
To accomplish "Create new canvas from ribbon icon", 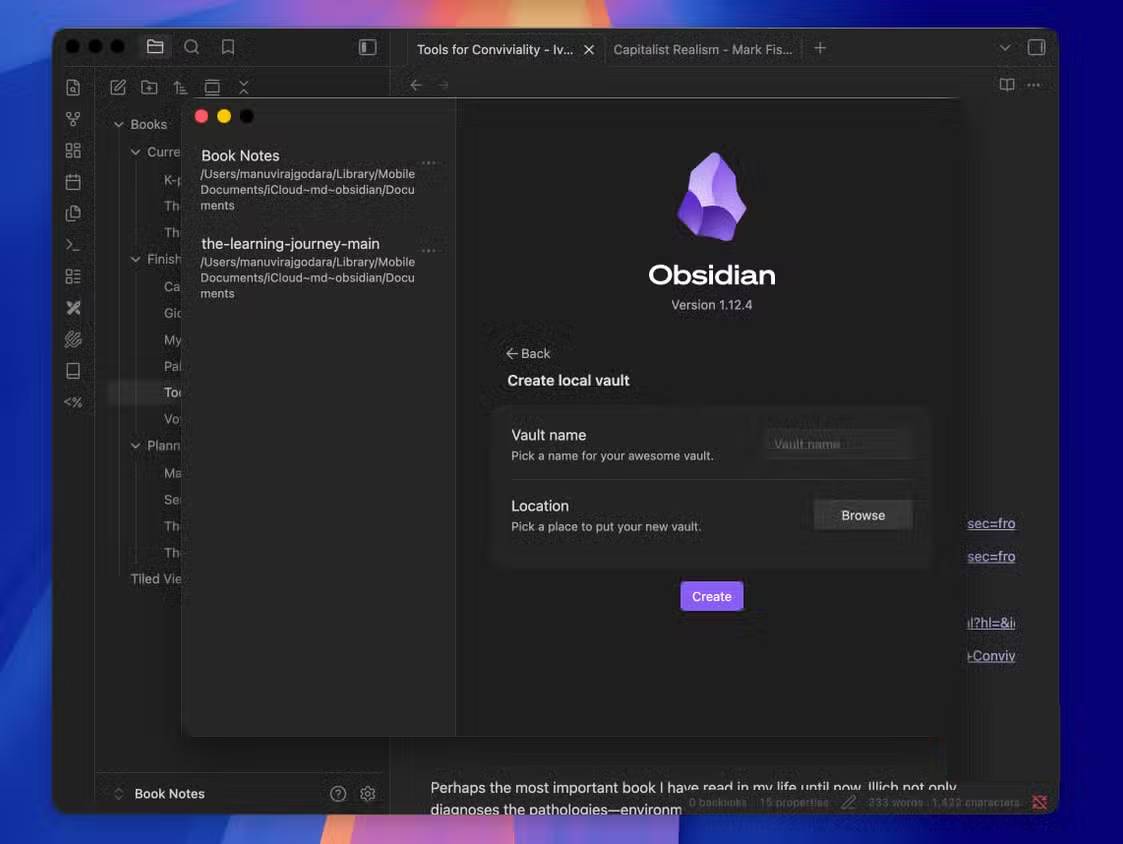I will (x=73, y=150).
